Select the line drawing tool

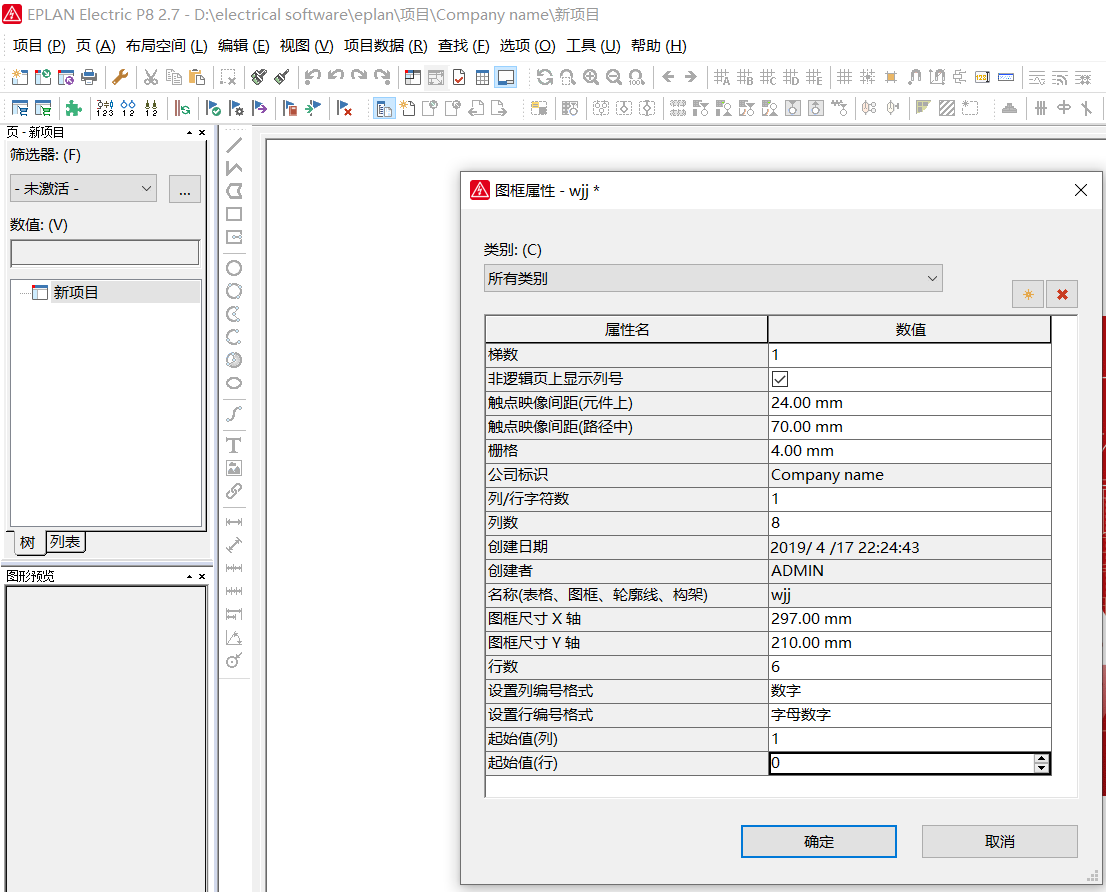pyautogui.click(x=234, y=145)
